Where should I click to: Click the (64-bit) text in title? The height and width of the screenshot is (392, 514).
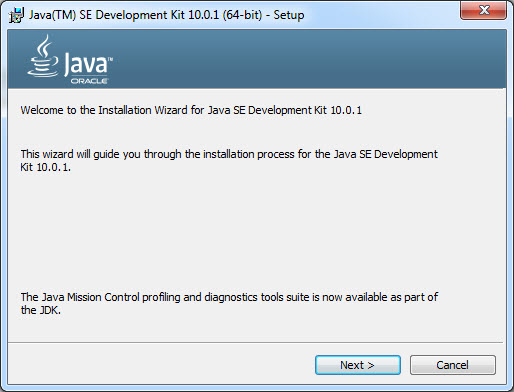click(242, 15)
